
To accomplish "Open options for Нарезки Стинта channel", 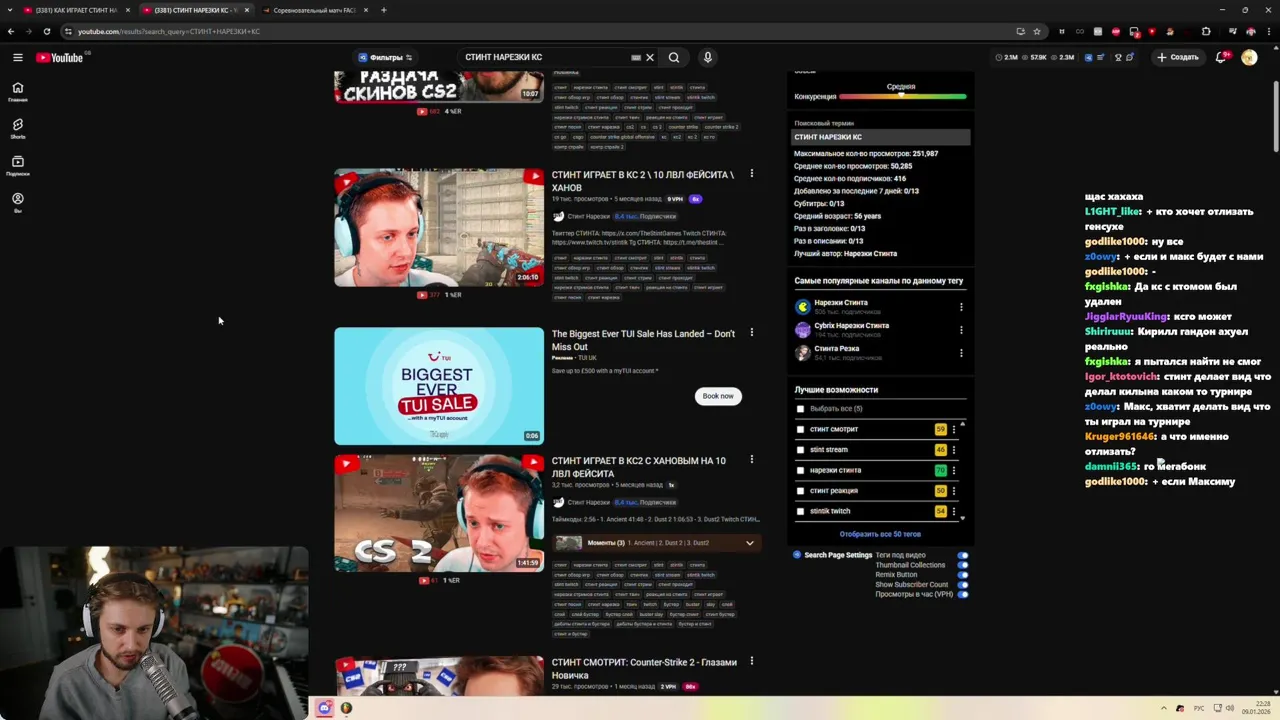I will tap(961, 307).
